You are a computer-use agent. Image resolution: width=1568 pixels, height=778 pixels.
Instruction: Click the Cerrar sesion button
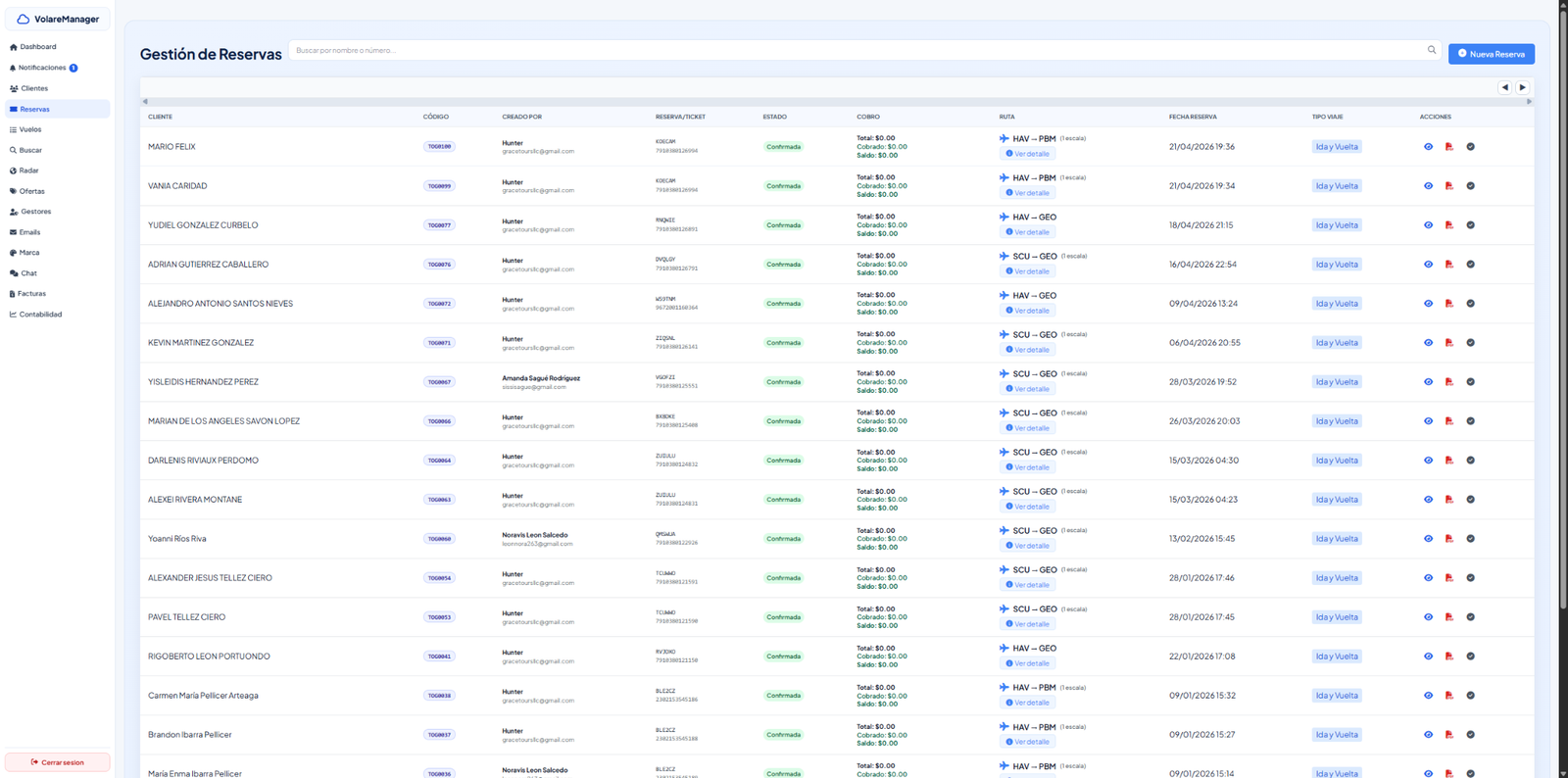coord(58,762)
